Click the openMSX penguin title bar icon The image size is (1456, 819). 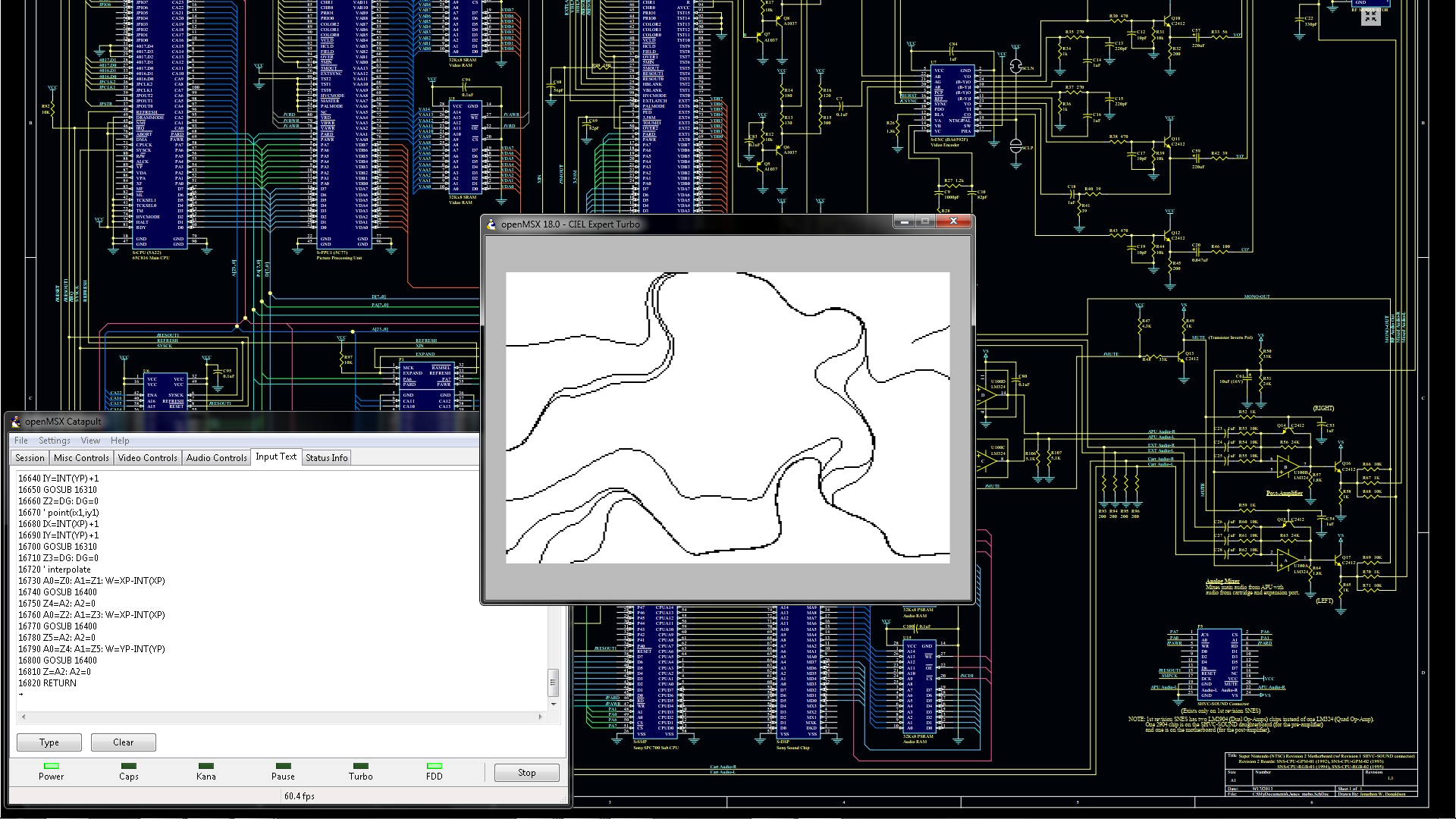coord(491,224)
